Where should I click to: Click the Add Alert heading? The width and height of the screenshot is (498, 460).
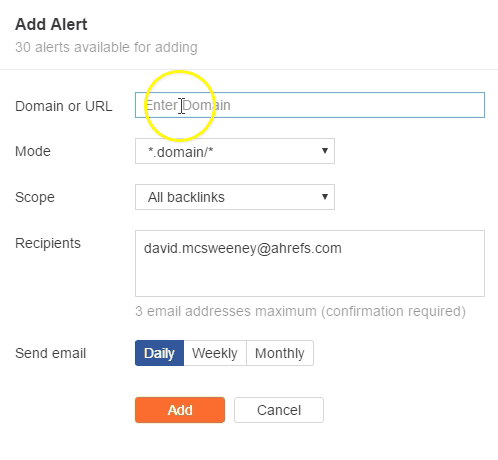pyautogui.click(x=51, y=24)
